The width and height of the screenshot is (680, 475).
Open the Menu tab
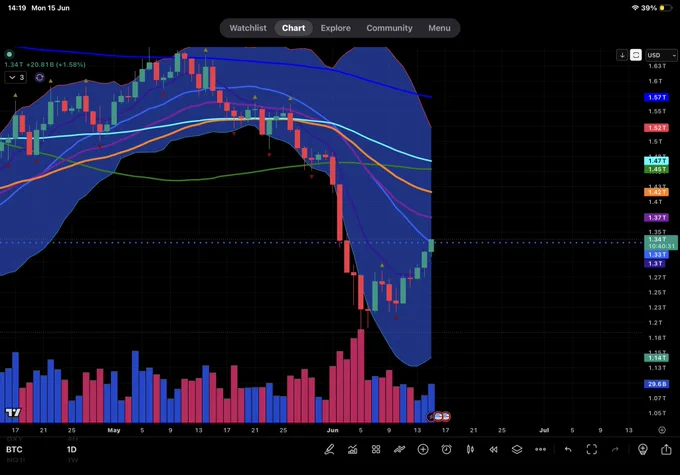pyautogui.click(x=439, y=28)
